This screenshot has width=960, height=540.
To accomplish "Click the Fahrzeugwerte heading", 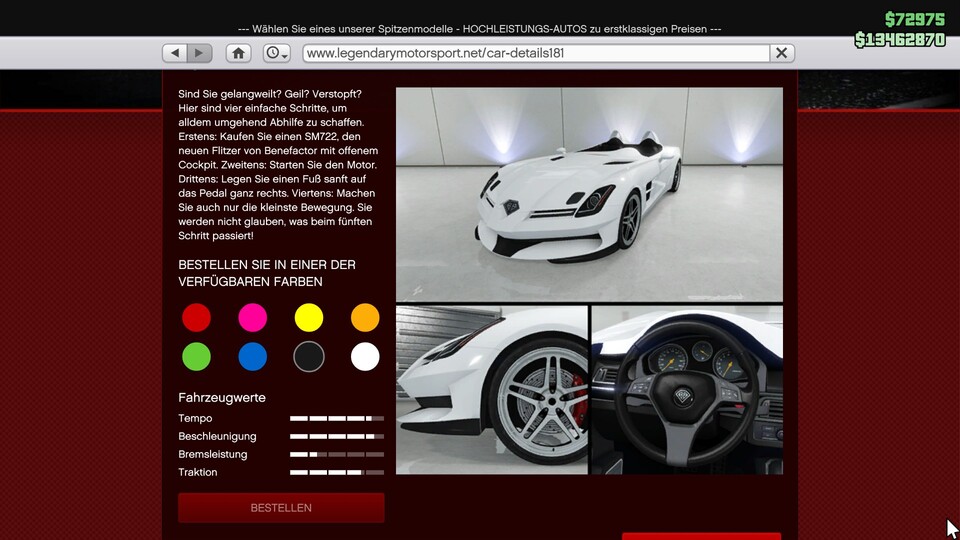I will point(222,398).
